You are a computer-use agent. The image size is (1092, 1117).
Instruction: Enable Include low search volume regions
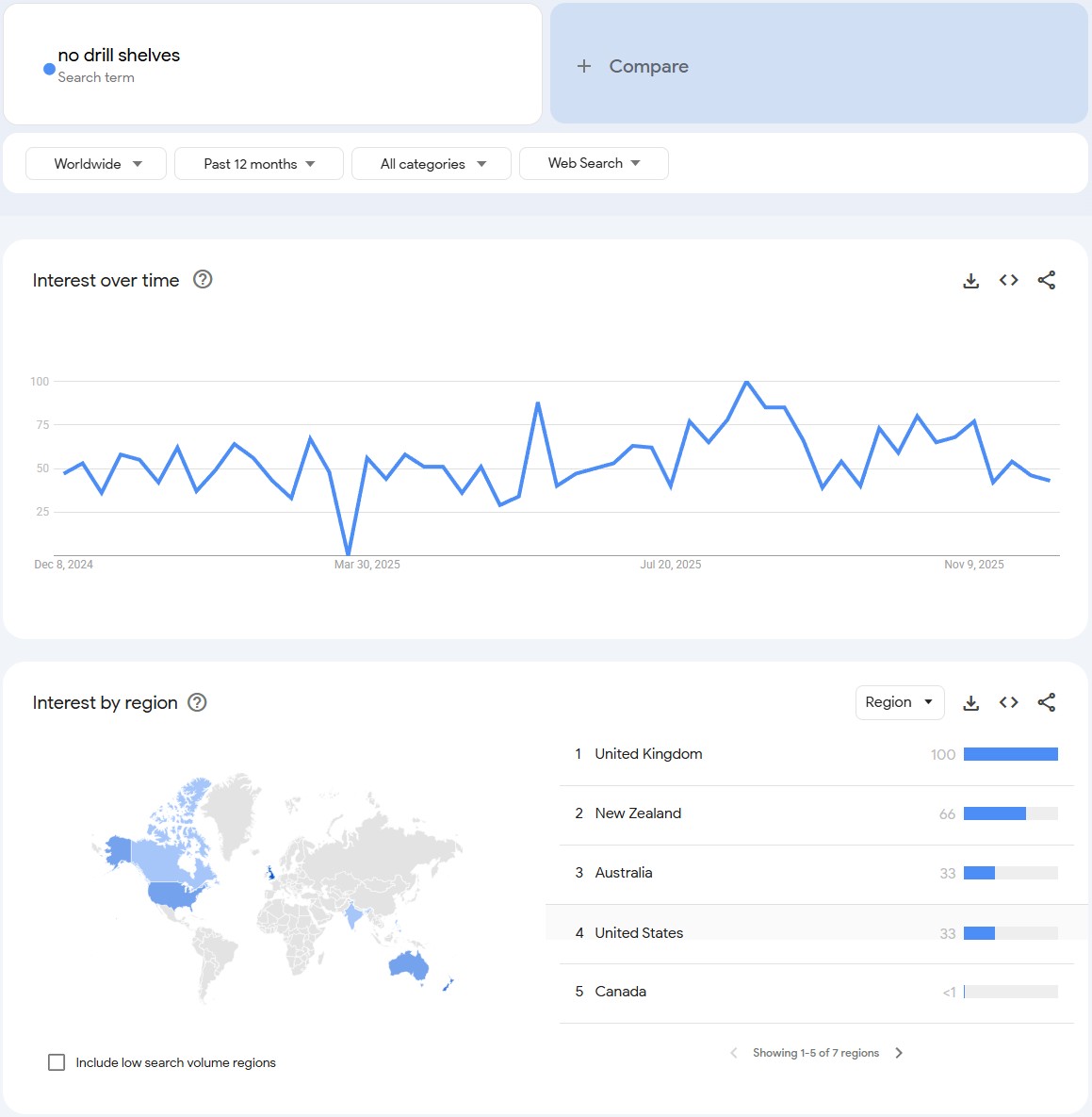(57, 1062)
